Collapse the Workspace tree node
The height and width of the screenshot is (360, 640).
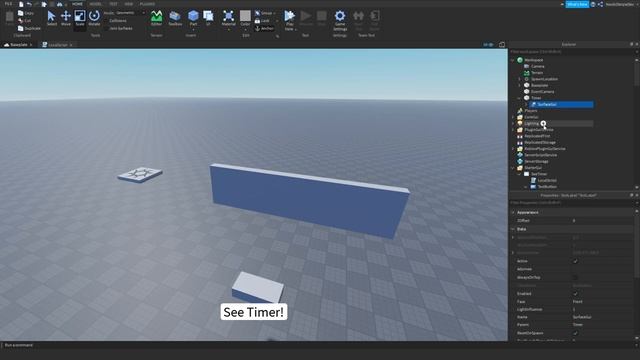coord(513,60)
